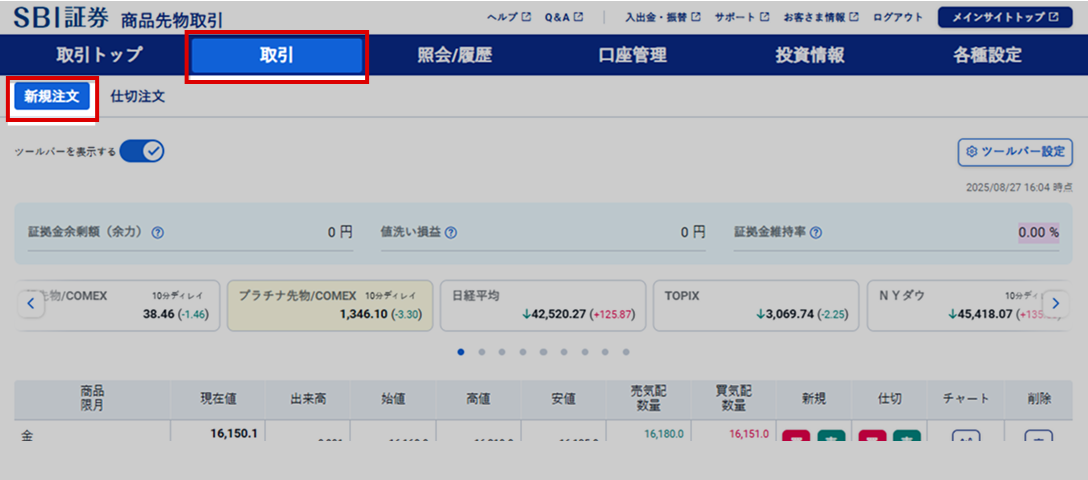Select the 取引 main tab
Viewport: 1088px width, 480px height.
277,55
